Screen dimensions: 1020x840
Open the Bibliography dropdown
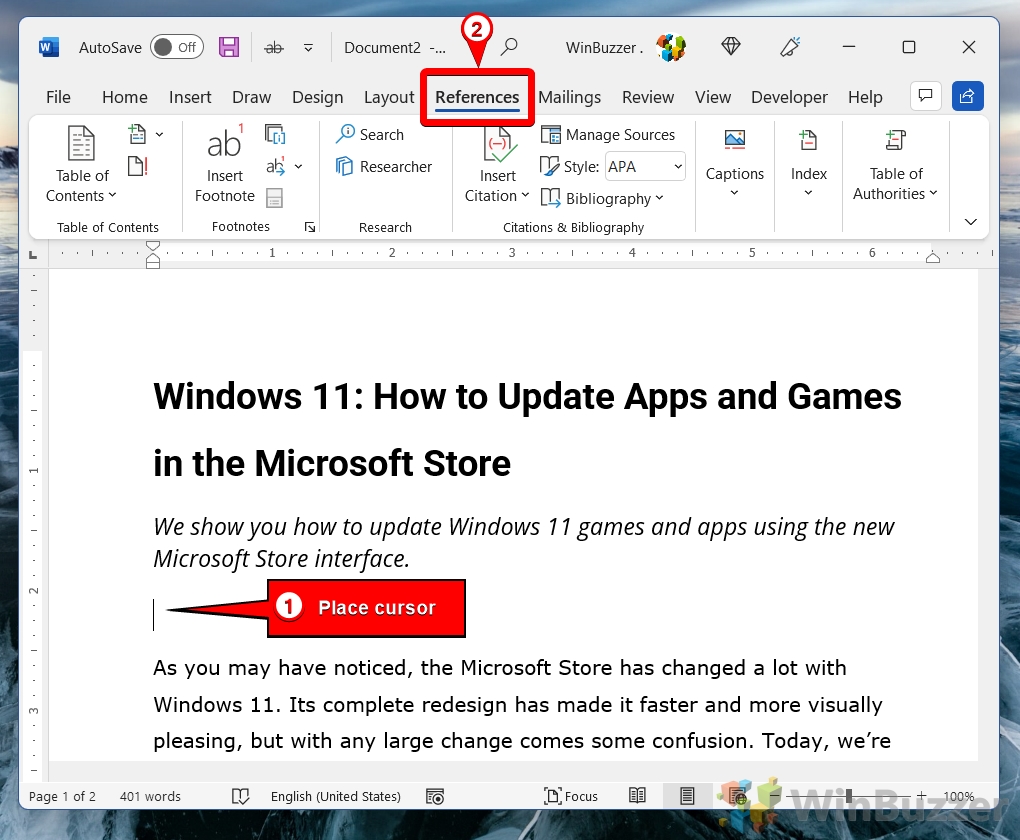coord(602,198)
